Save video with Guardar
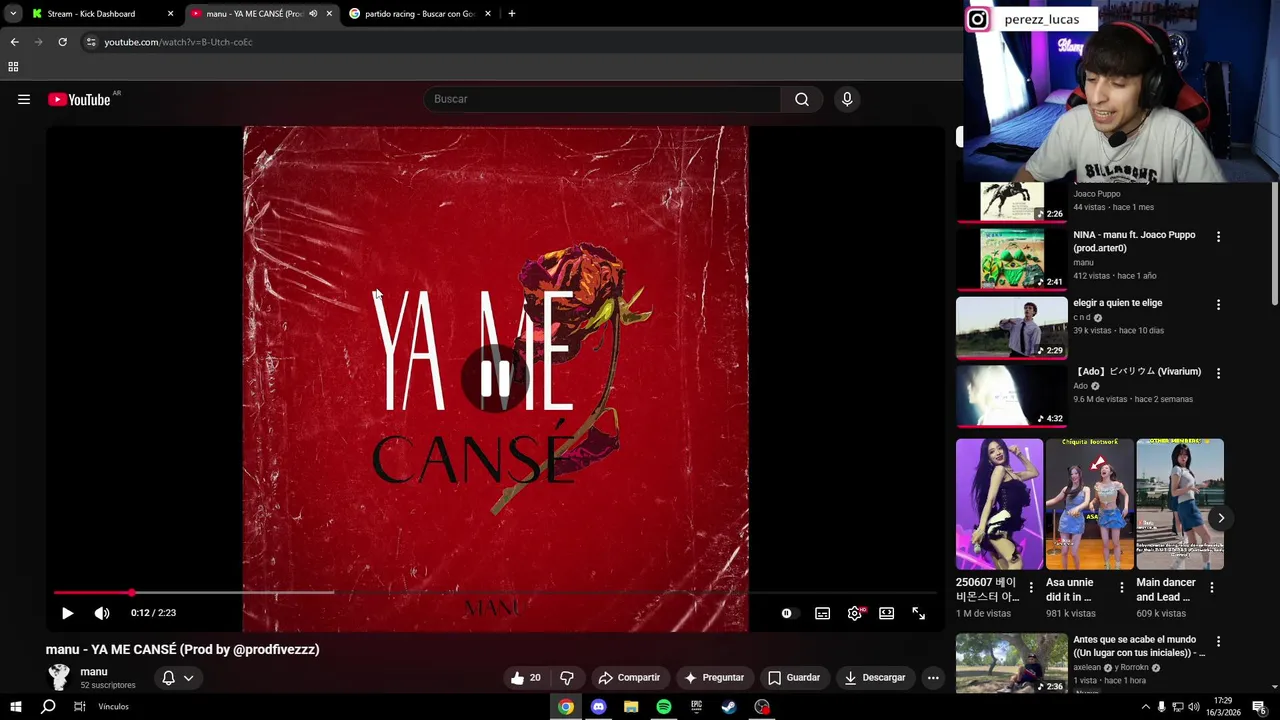The height and width of the screenshot is (720, 1280). (x=794, y=677)
